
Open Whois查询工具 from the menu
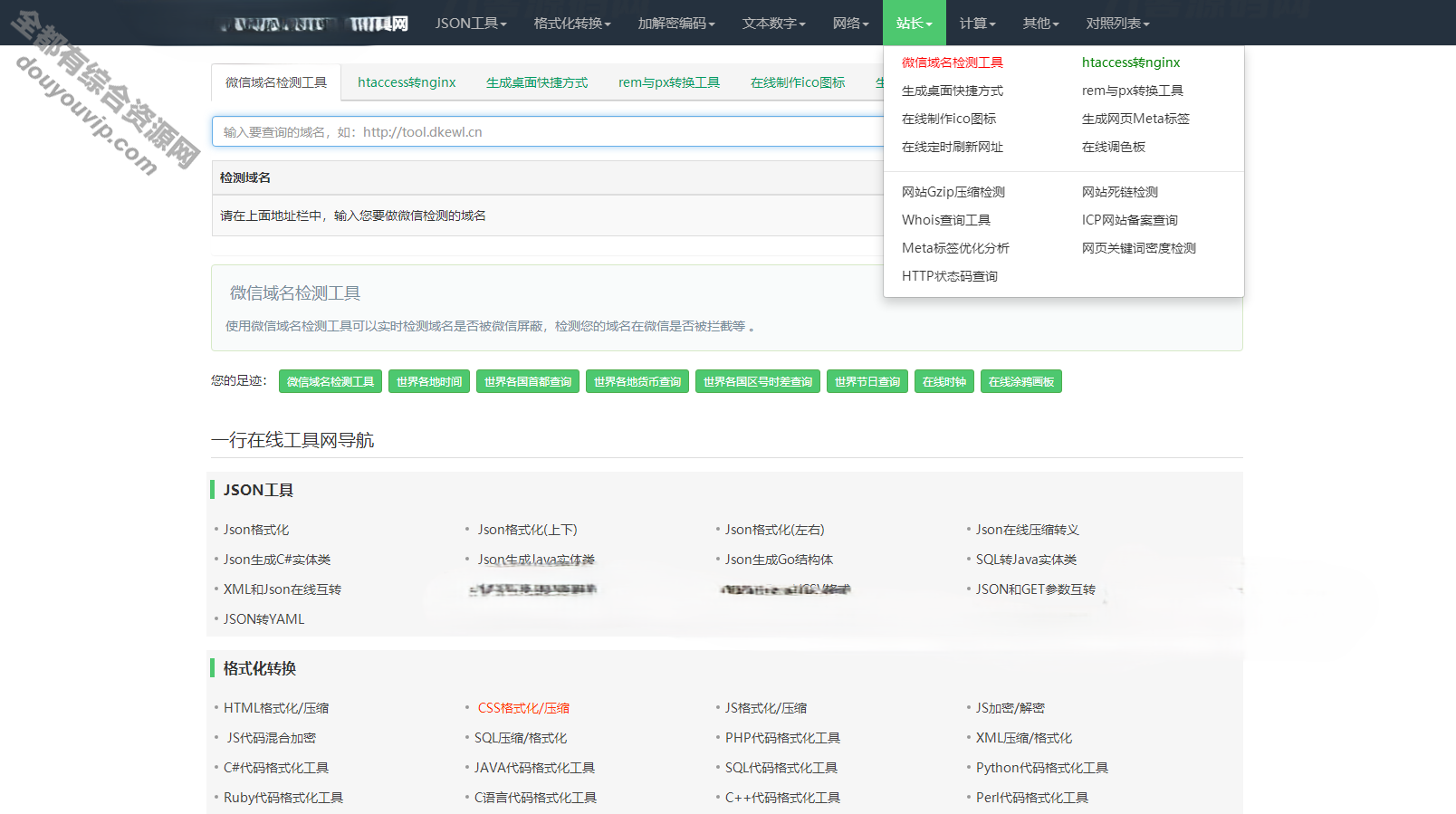pyautogui.click(x=946, y=220)
